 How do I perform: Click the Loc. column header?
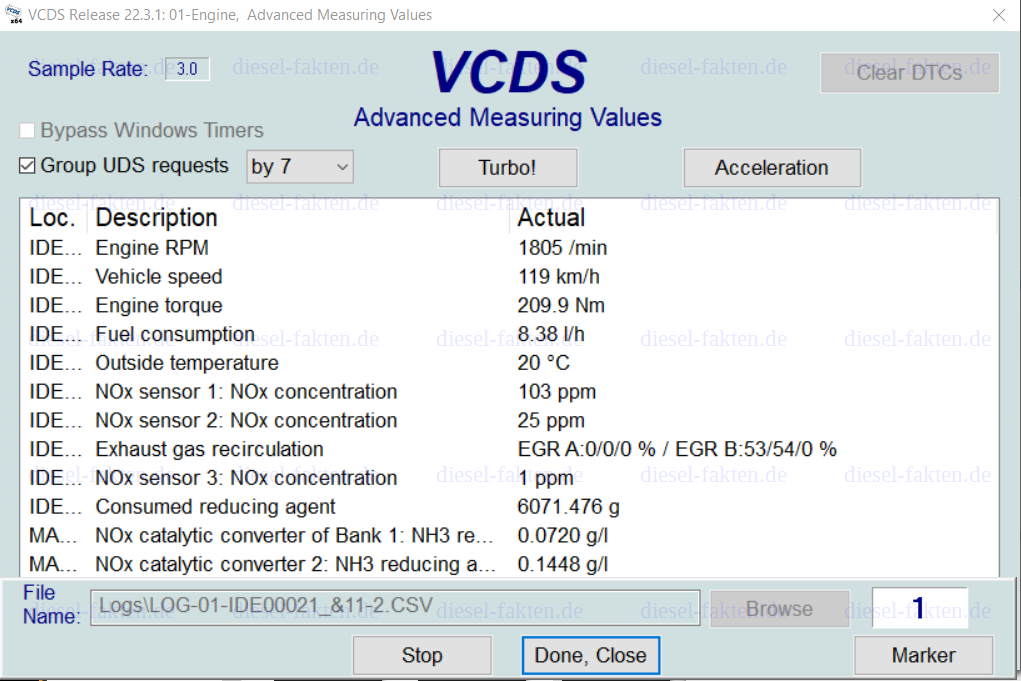coord(52,217)
